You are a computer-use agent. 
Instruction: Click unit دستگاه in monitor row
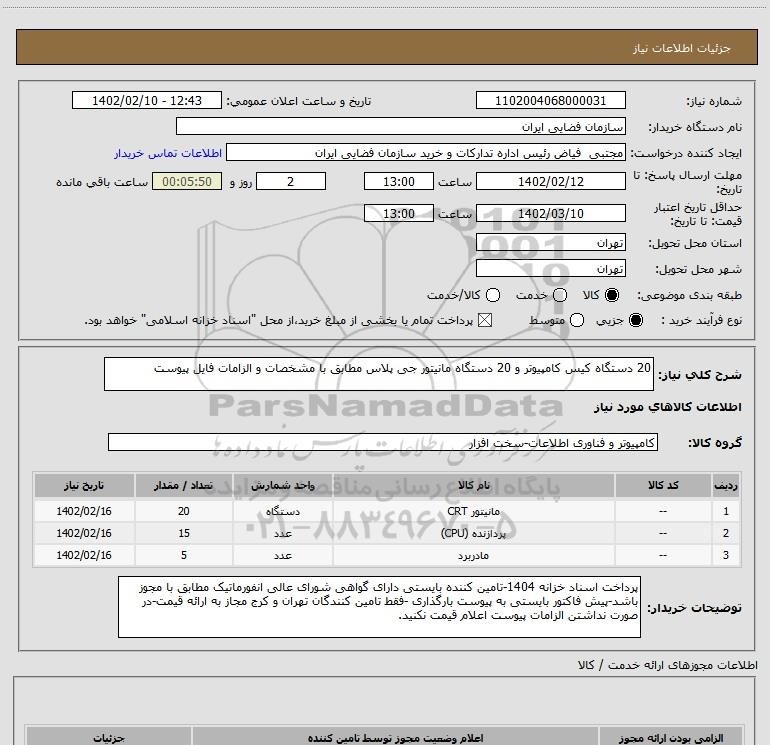[x=283, y=511]
